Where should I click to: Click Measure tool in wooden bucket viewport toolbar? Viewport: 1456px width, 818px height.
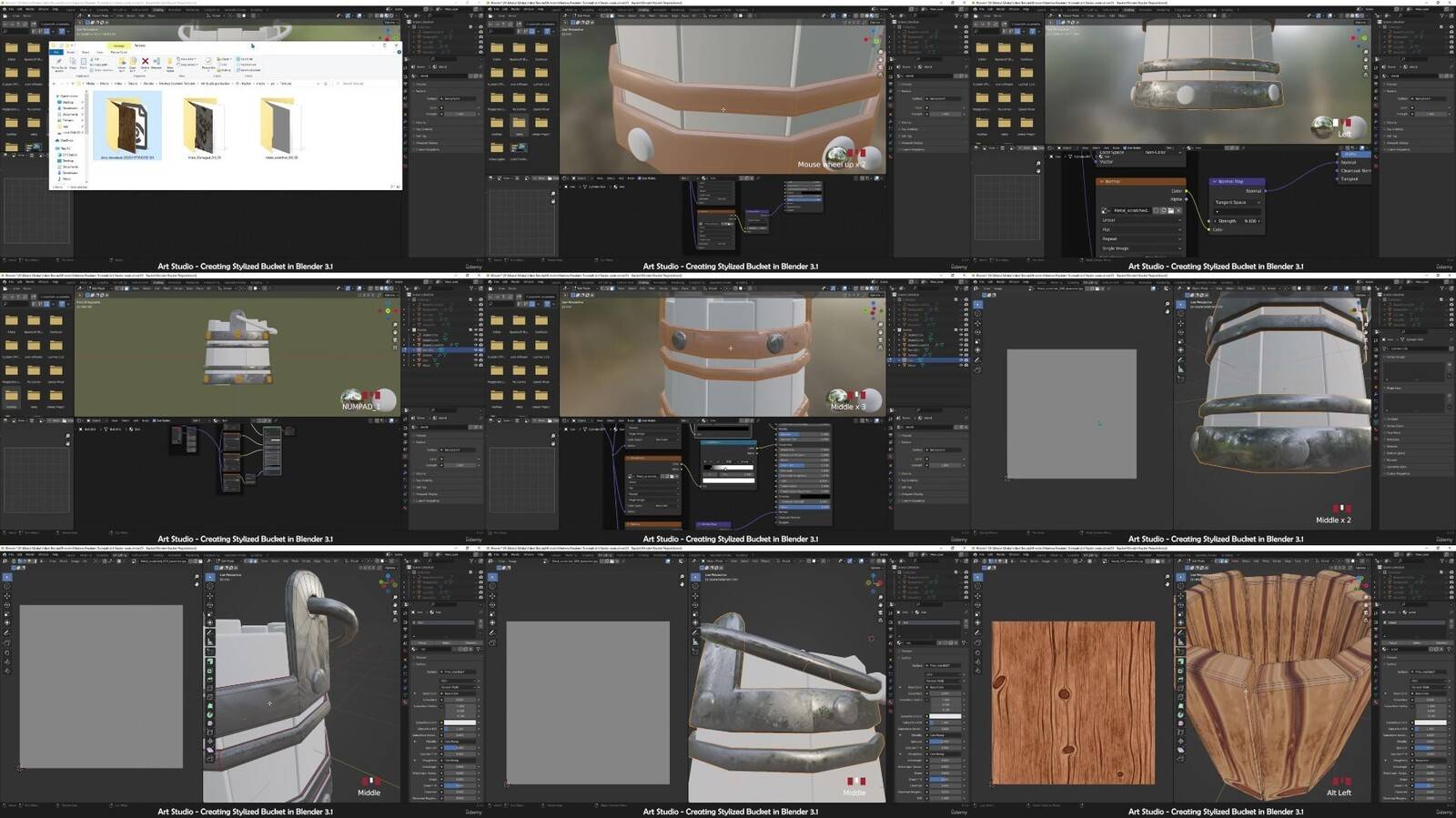point(1180,642)
